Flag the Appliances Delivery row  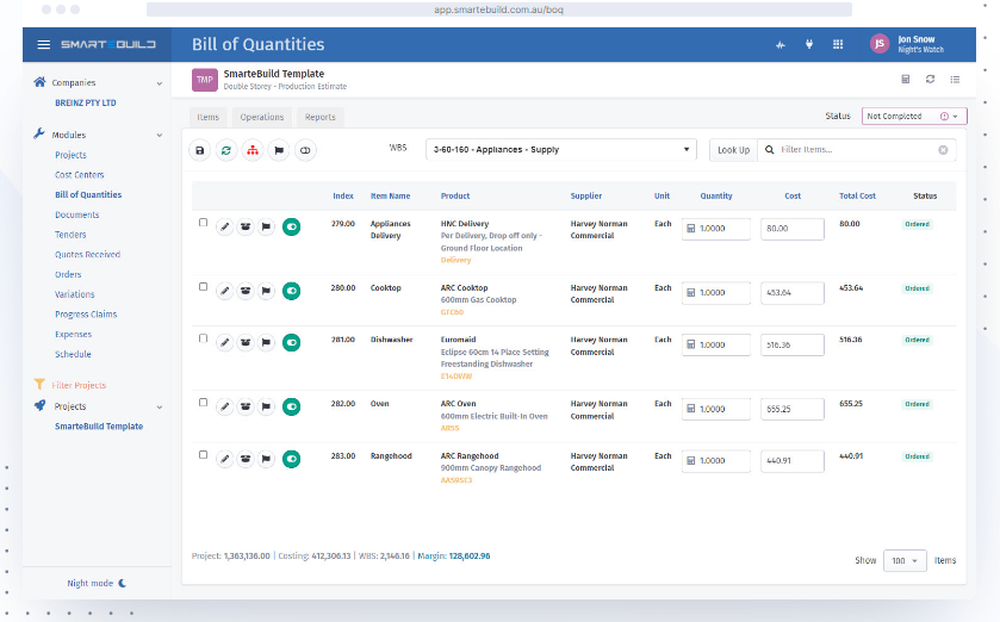tap(266, 226)
